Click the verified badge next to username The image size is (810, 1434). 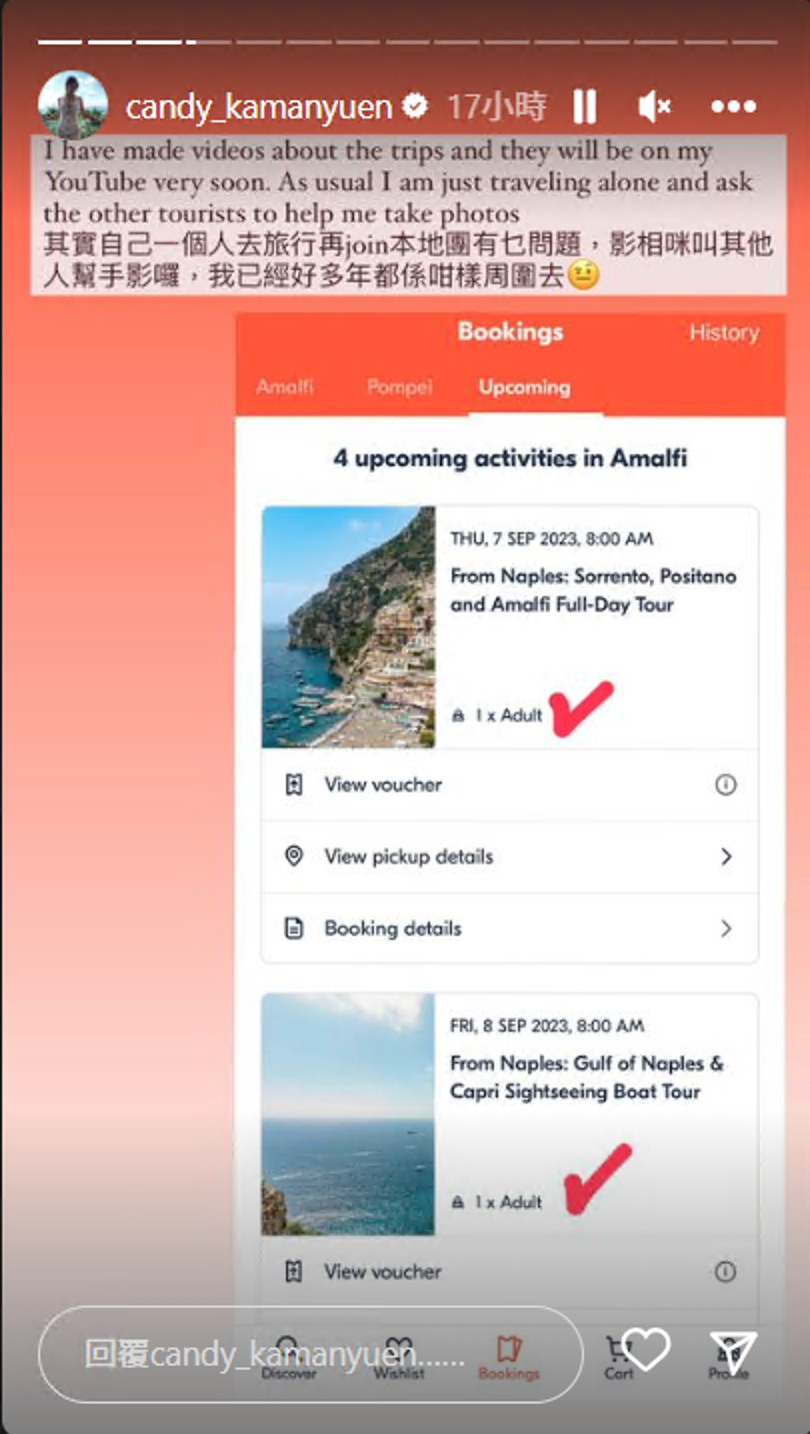[x=415, y=106]
